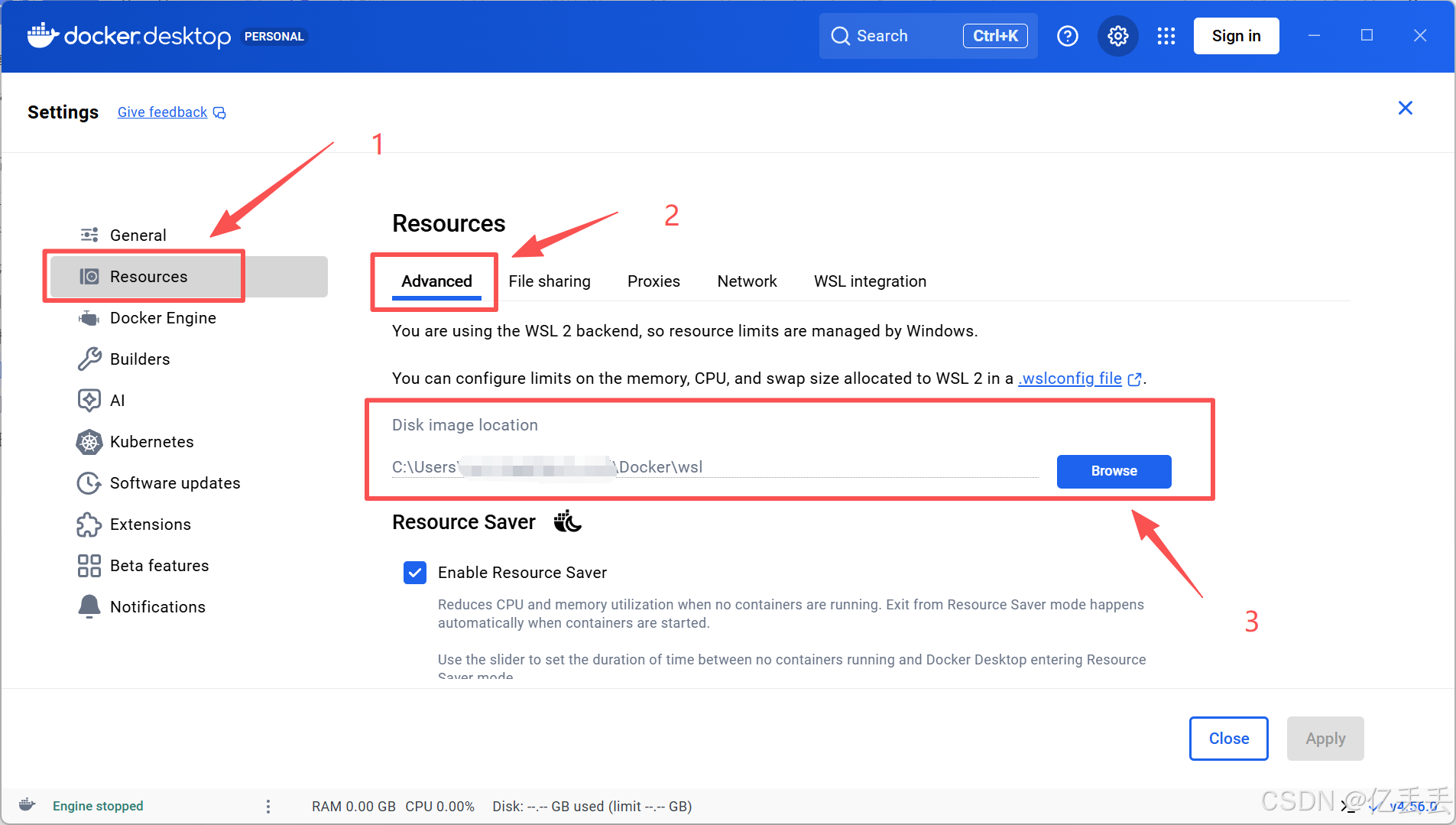Image resolution: width=1456 pixels, height=825 pixels.
Task: Open the apps grid icon
Action: pyautogui.click(x=1166, y=36)
